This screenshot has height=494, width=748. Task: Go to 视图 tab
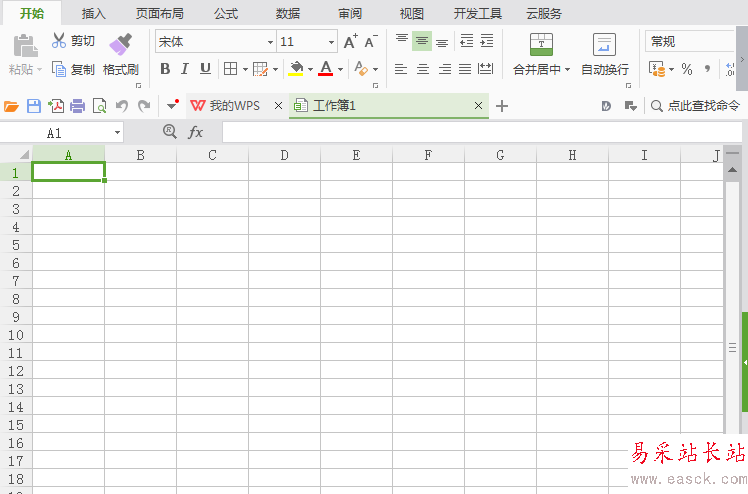(412, 13)
